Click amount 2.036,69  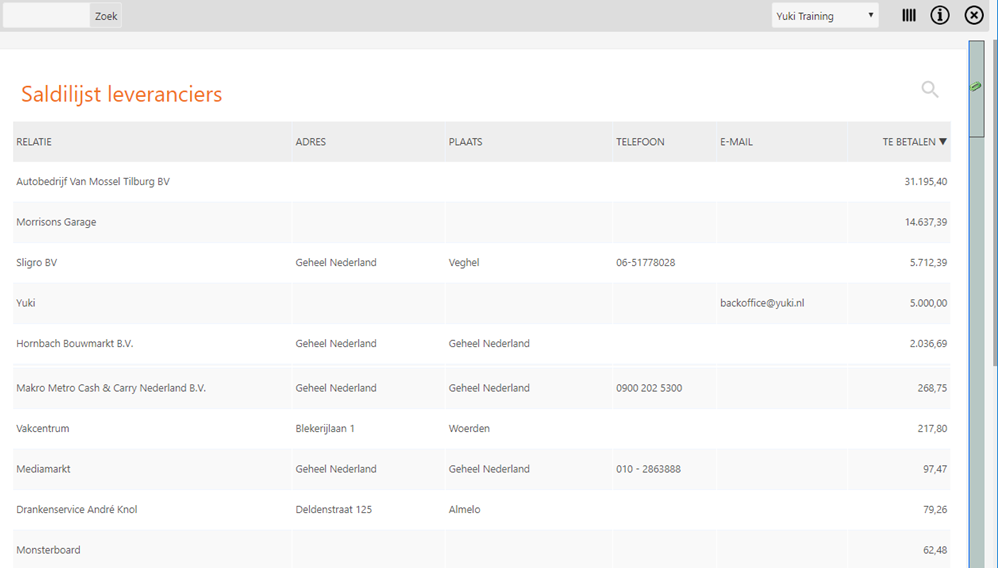point(928,343)
